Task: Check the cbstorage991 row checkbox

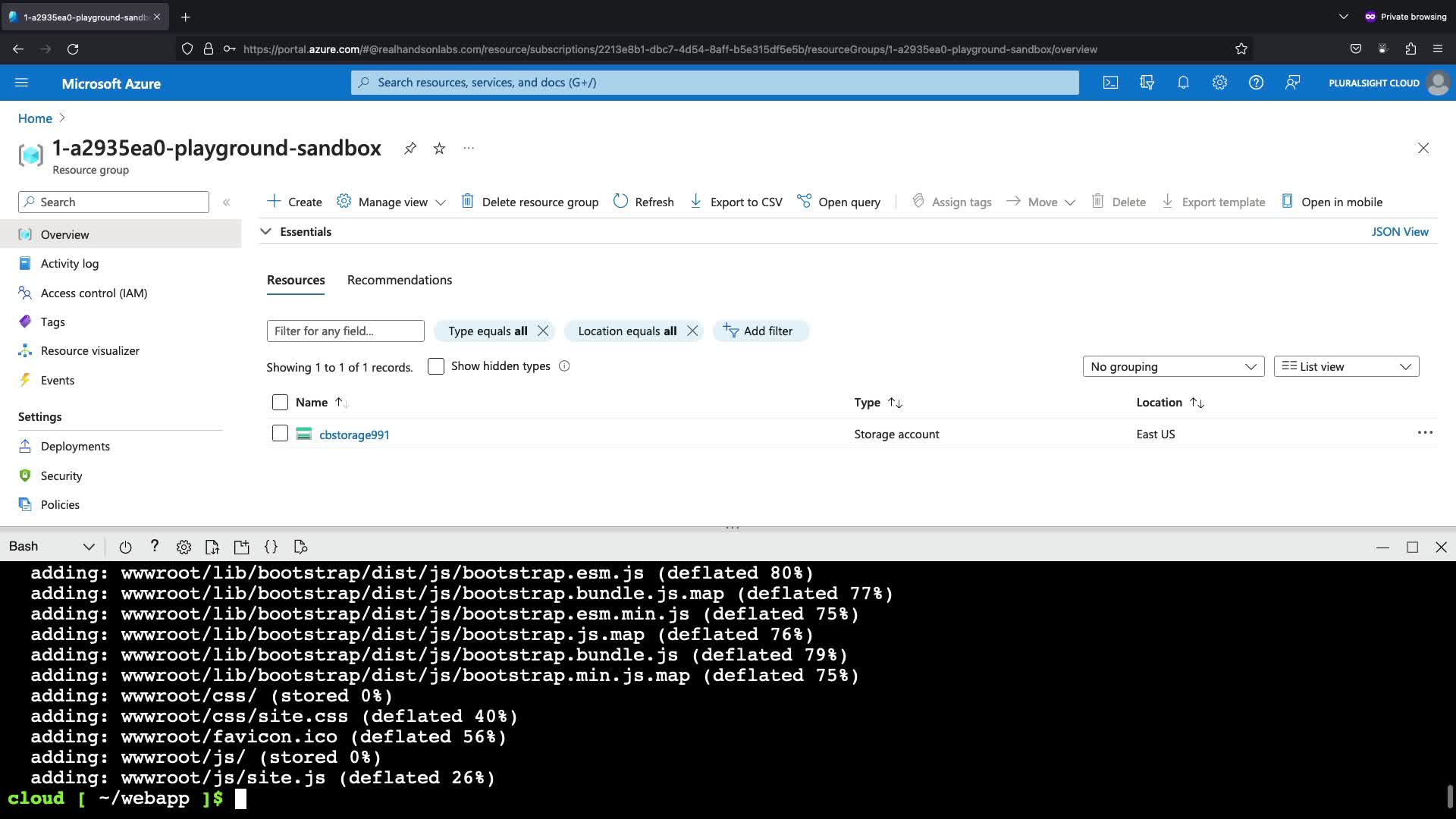Action: click(x=280, y=434)
